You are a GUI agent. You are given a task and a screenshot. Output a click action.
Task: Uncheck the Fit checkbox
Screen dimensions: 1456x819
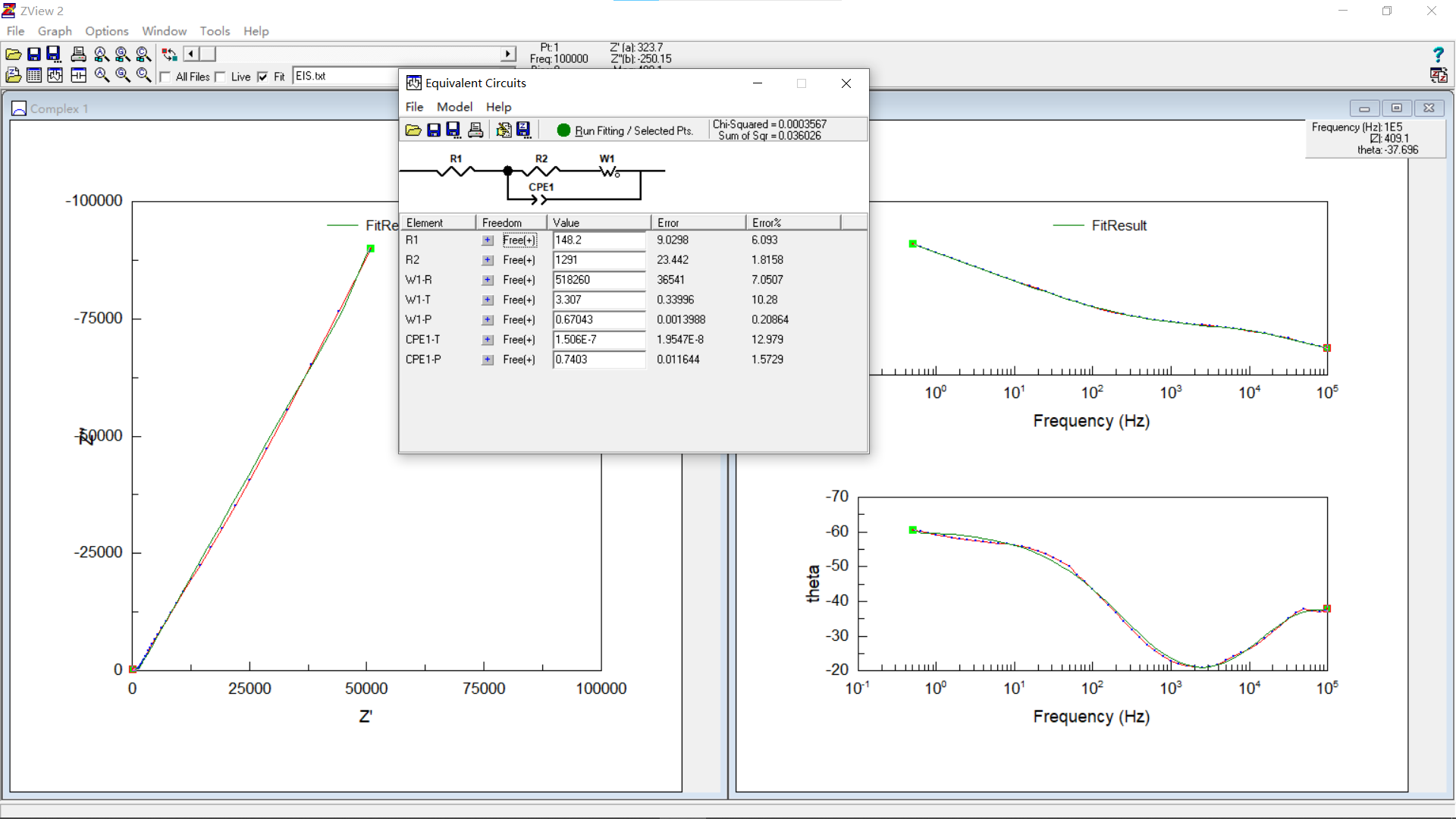pyautogui.click(x=262, y=77)
